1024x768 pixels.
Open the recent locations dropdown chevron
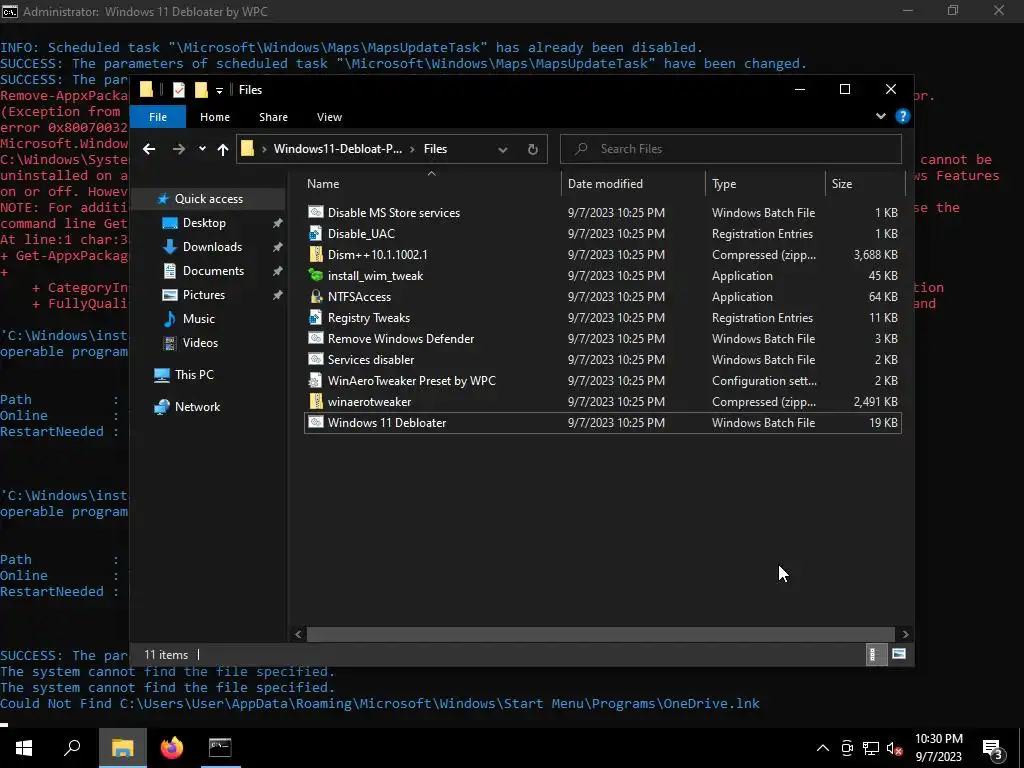202,149
